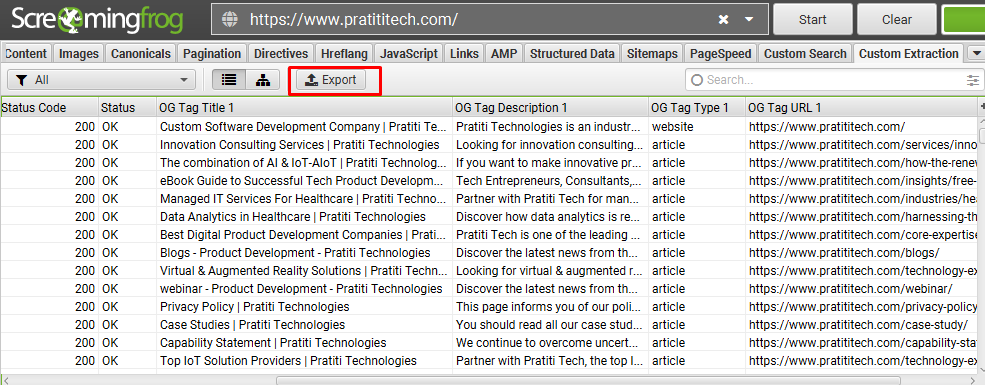Click the Screaming Frog logo
The height and width of the screenshot is (385, 985).
97,19
